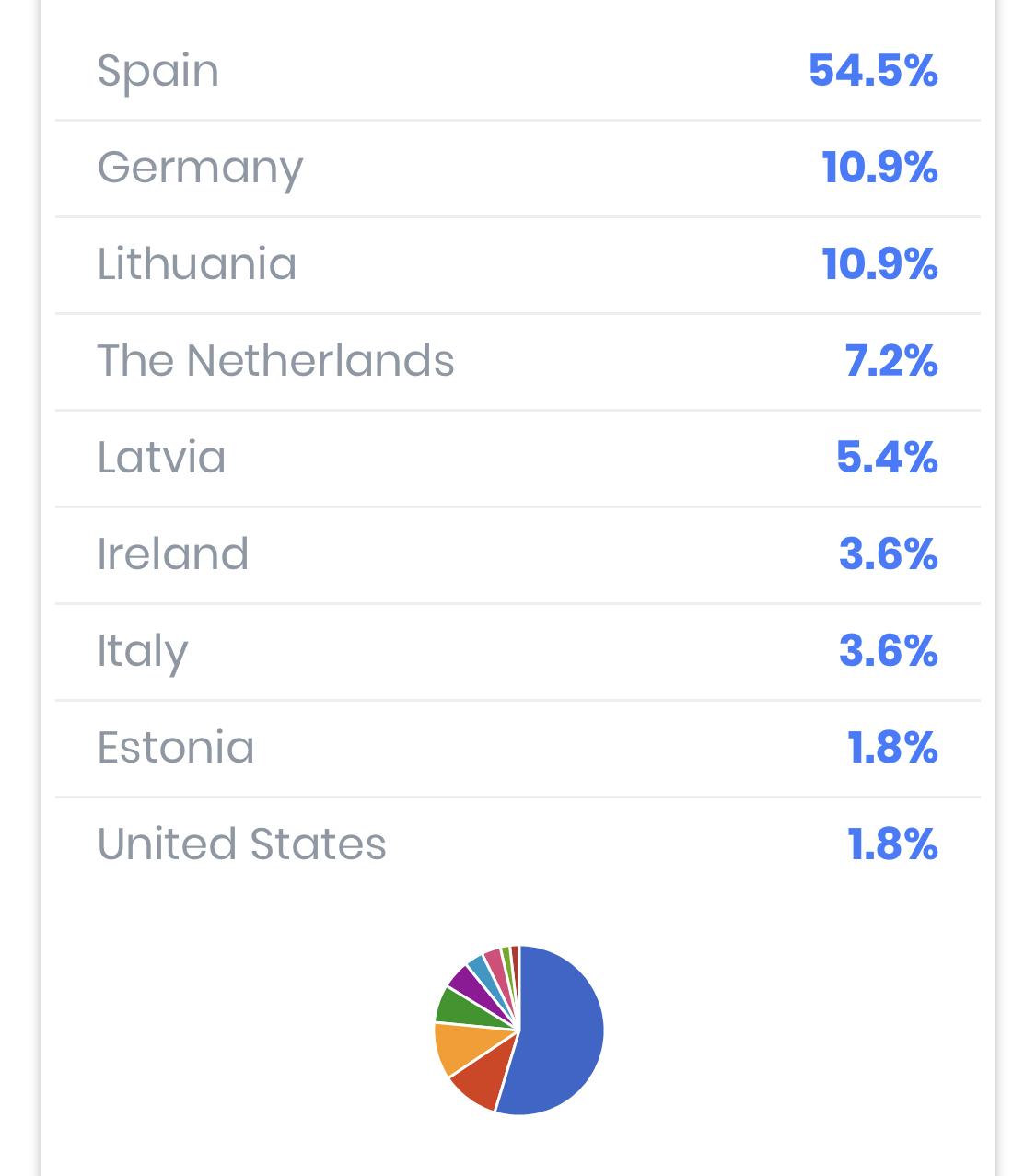Click the 7.2% percentage value
This screenshot has height=1176, width=1036.
890,361
